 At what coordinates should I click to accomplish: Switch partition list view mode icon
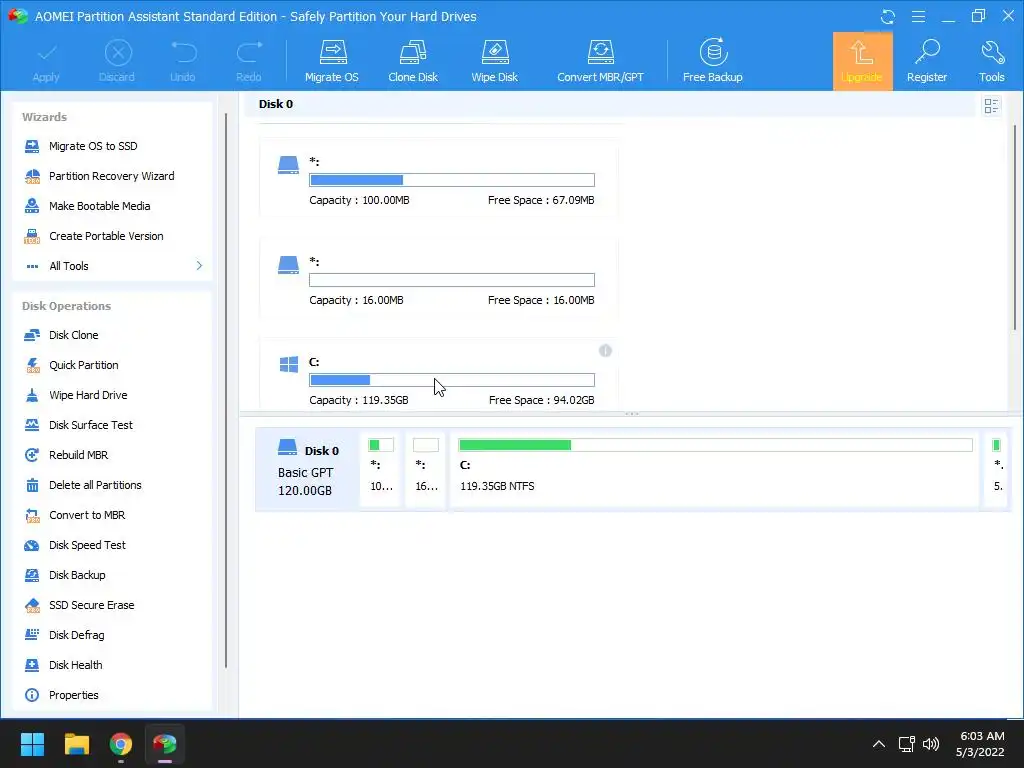coord(991,106)
